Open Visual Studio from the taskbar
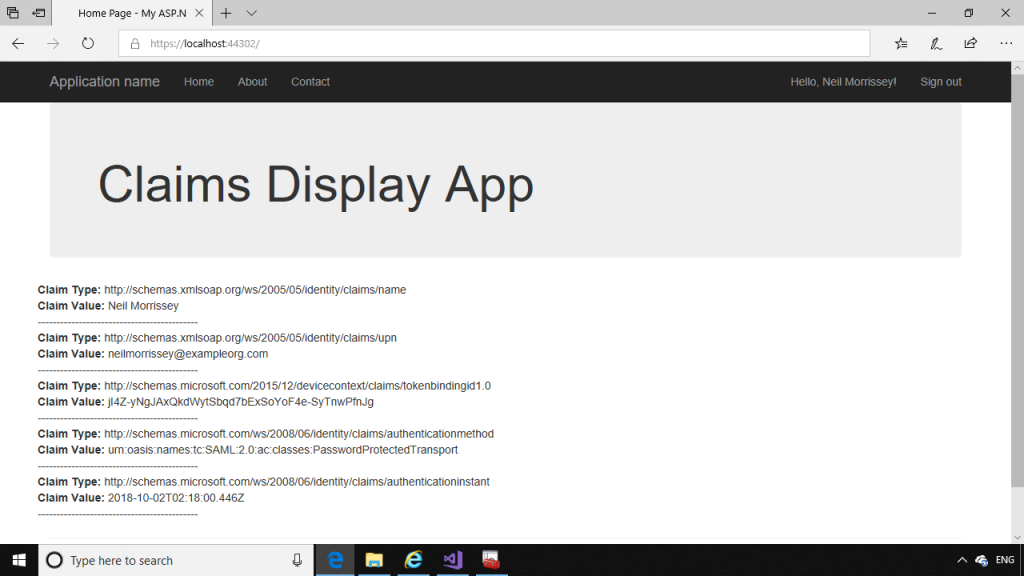Screen dimensions: 1024x576 pos(452,560)
